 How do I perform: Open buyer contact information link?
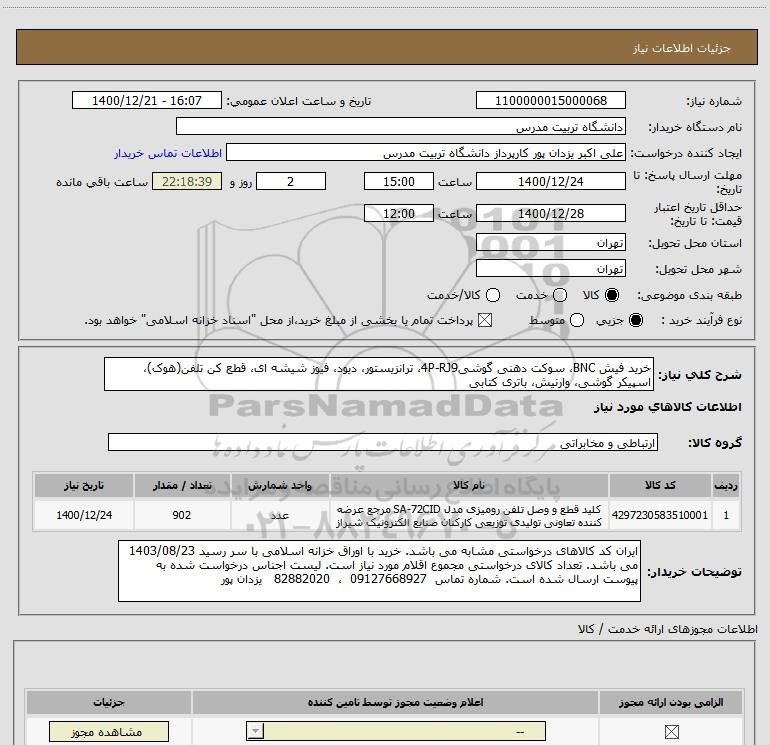click(168, 153)
